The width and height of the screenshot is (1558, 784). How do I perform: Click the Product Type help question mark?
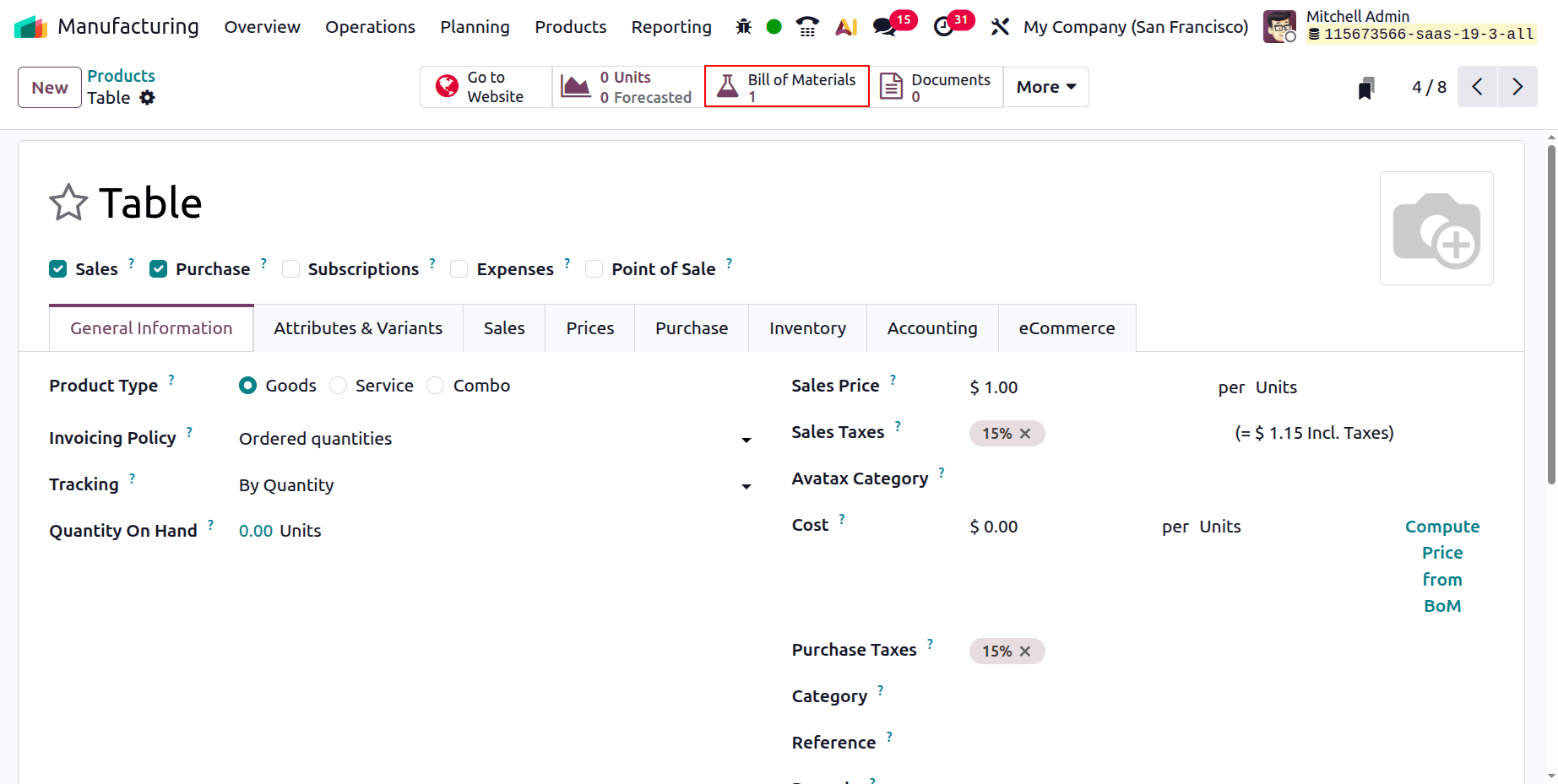(x=171, y=380)
